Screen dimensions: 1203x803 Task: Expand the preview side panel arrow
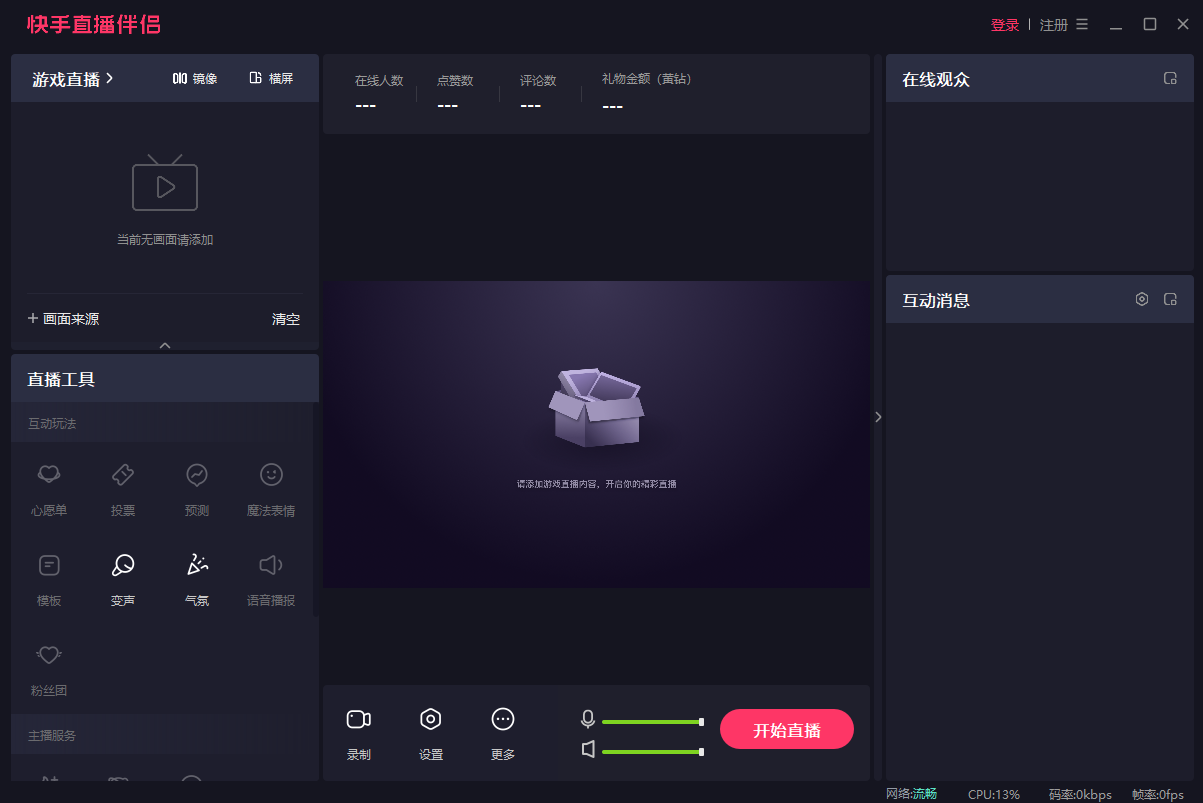[877, 416]
